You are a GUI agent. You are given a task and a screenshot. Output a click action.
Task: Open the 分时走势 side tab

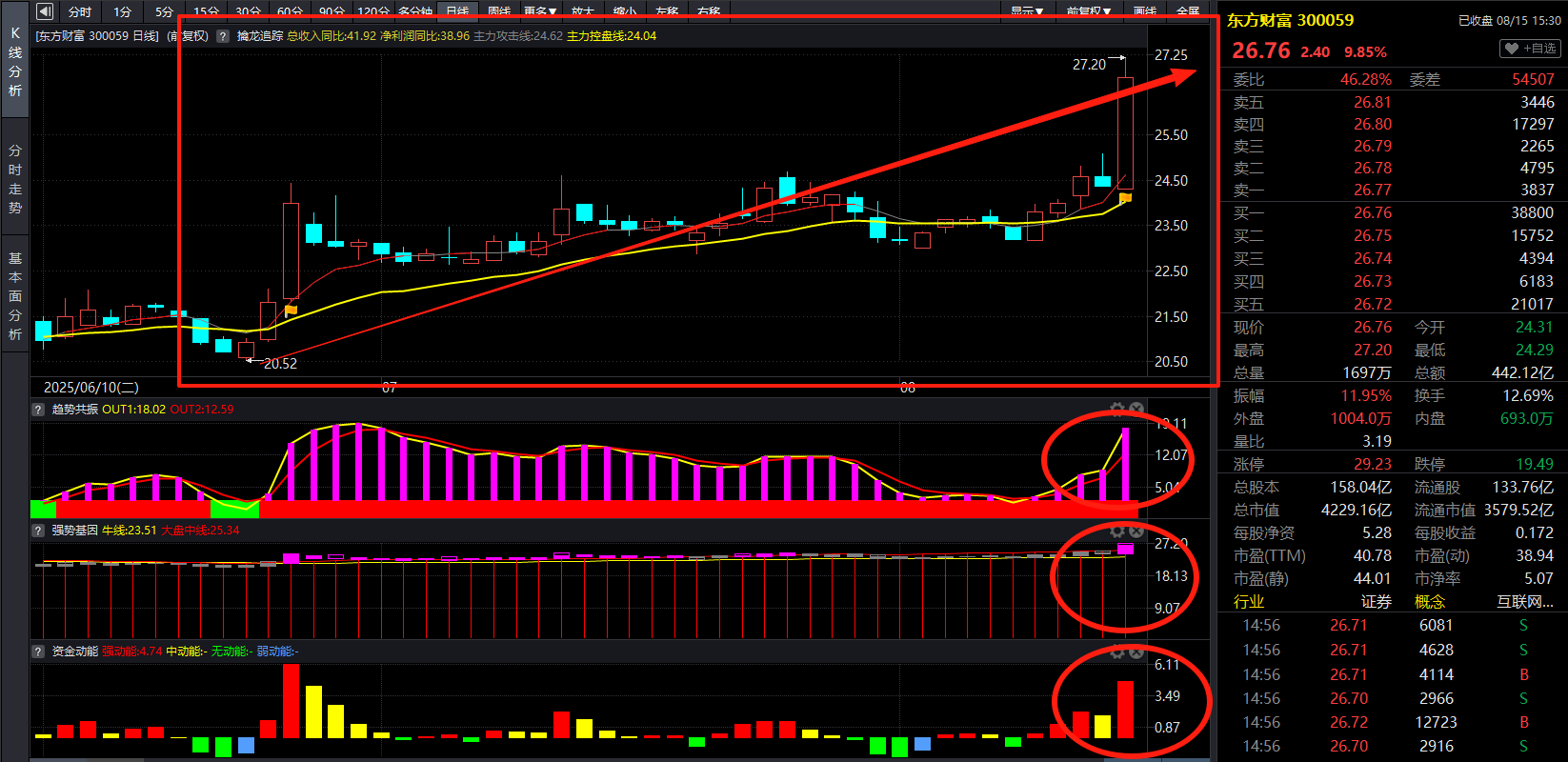coord(15,179)
